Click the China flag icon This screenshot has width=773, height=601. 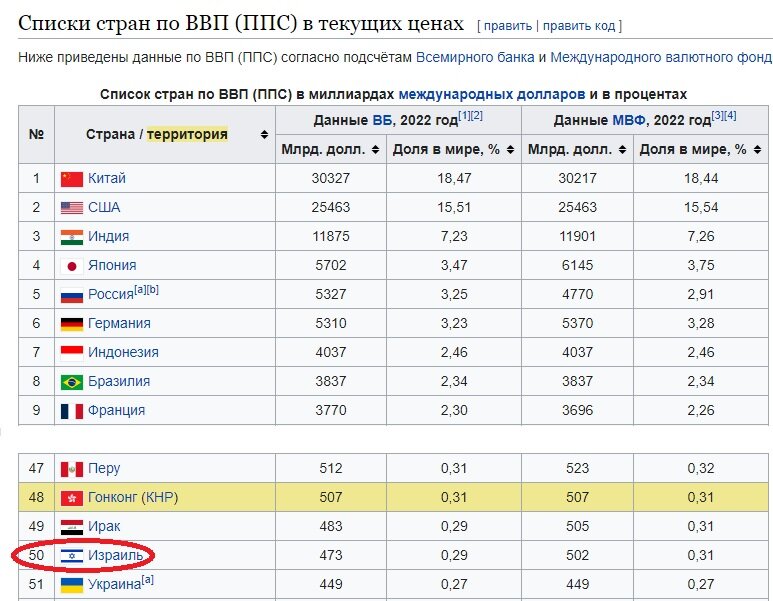click(71, 179)
